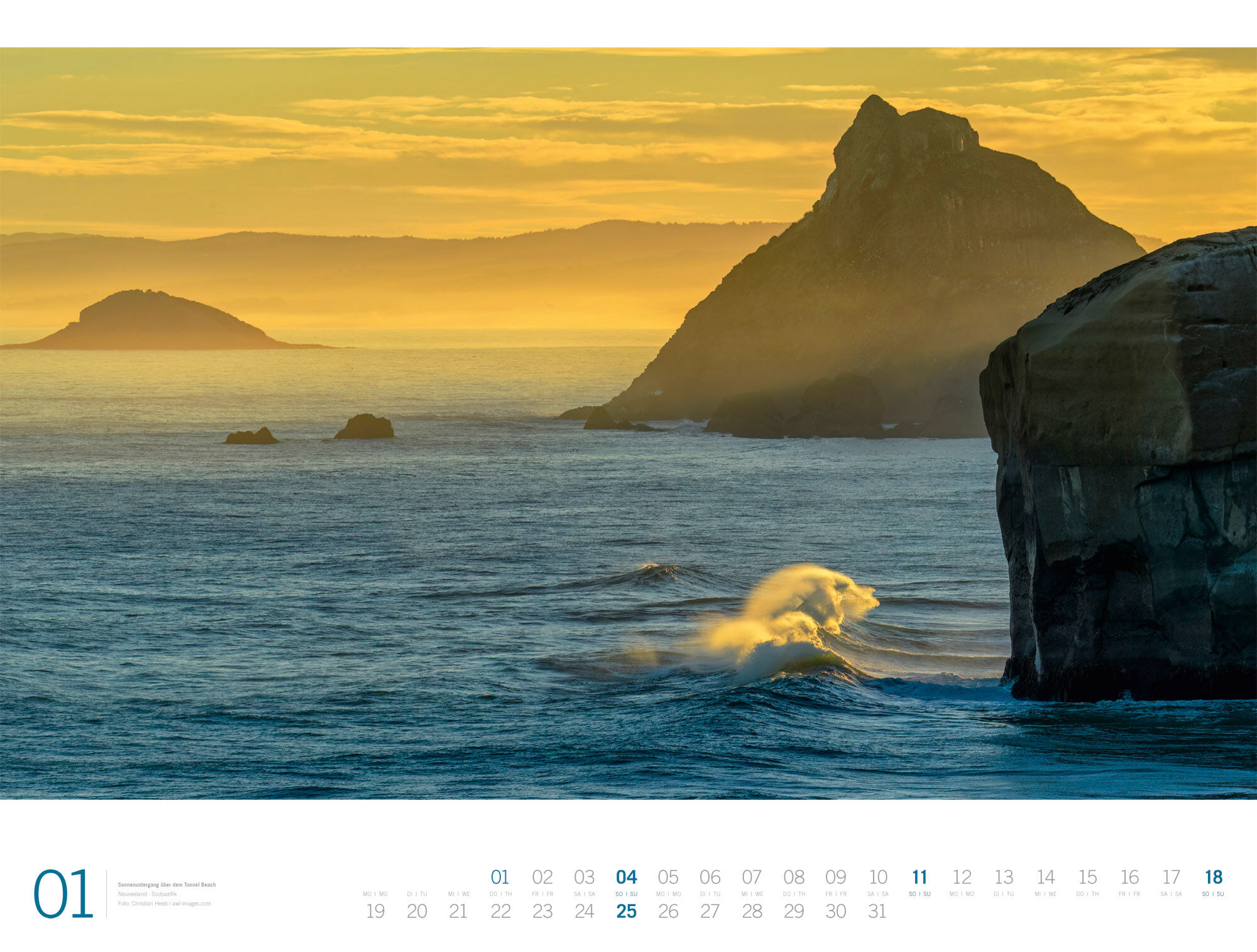The height and width of the screenshot is (952, 1257).
Task: Click the photo credit 'Christian Heeb / awl-images.com'
Action: coord(171,904)
